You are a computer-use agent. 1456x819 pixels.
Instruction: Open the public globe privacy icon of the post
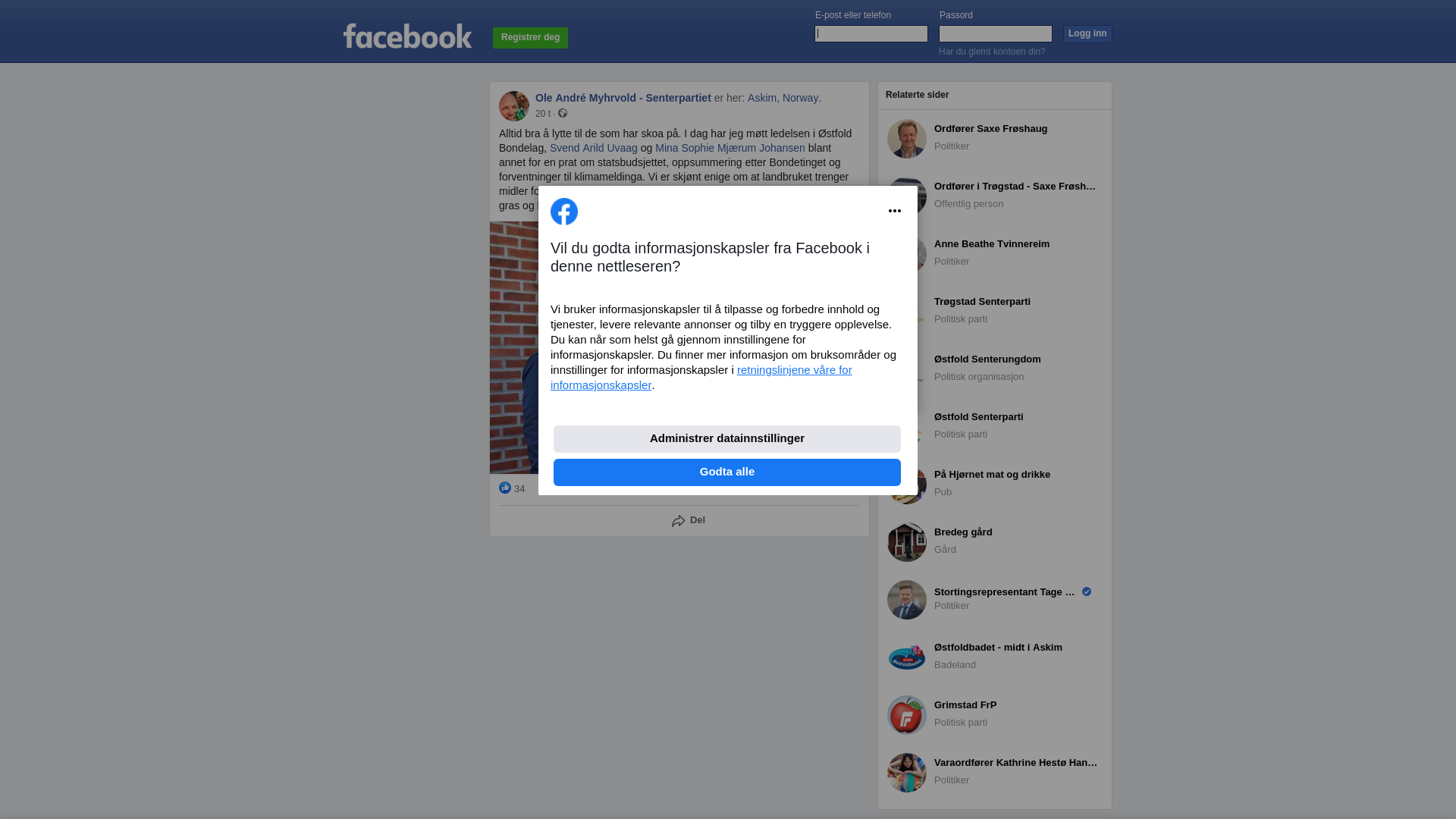tap(563, 113)
